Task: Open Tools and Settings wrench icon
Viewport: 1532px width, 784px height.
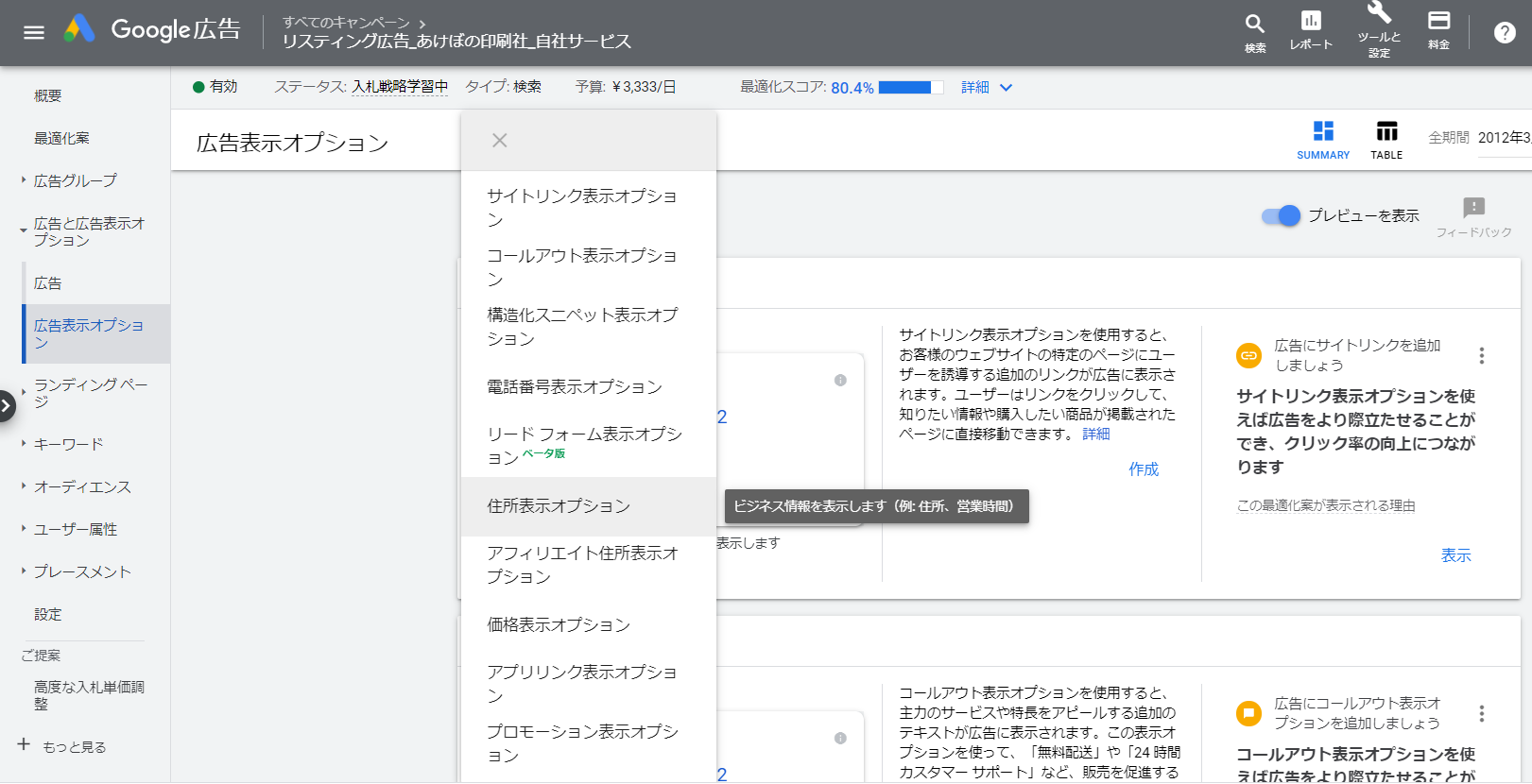Action: (1379, 13)
